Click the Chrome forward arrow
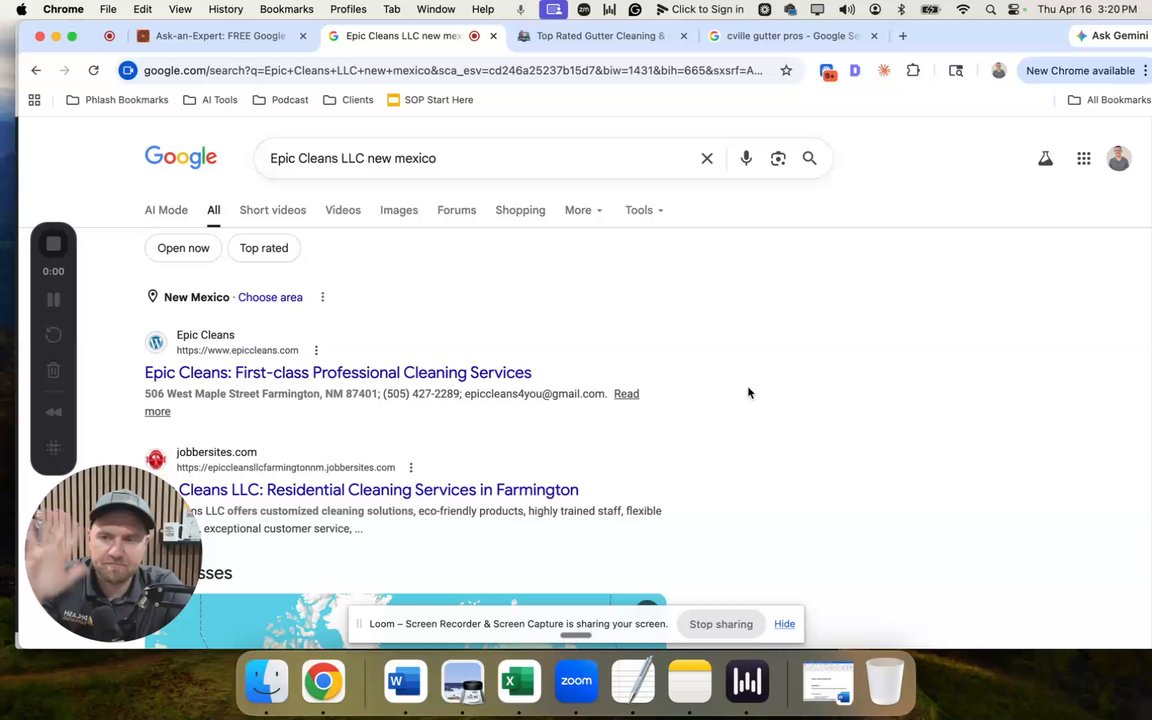The image size is (1152, 720). 65,71
